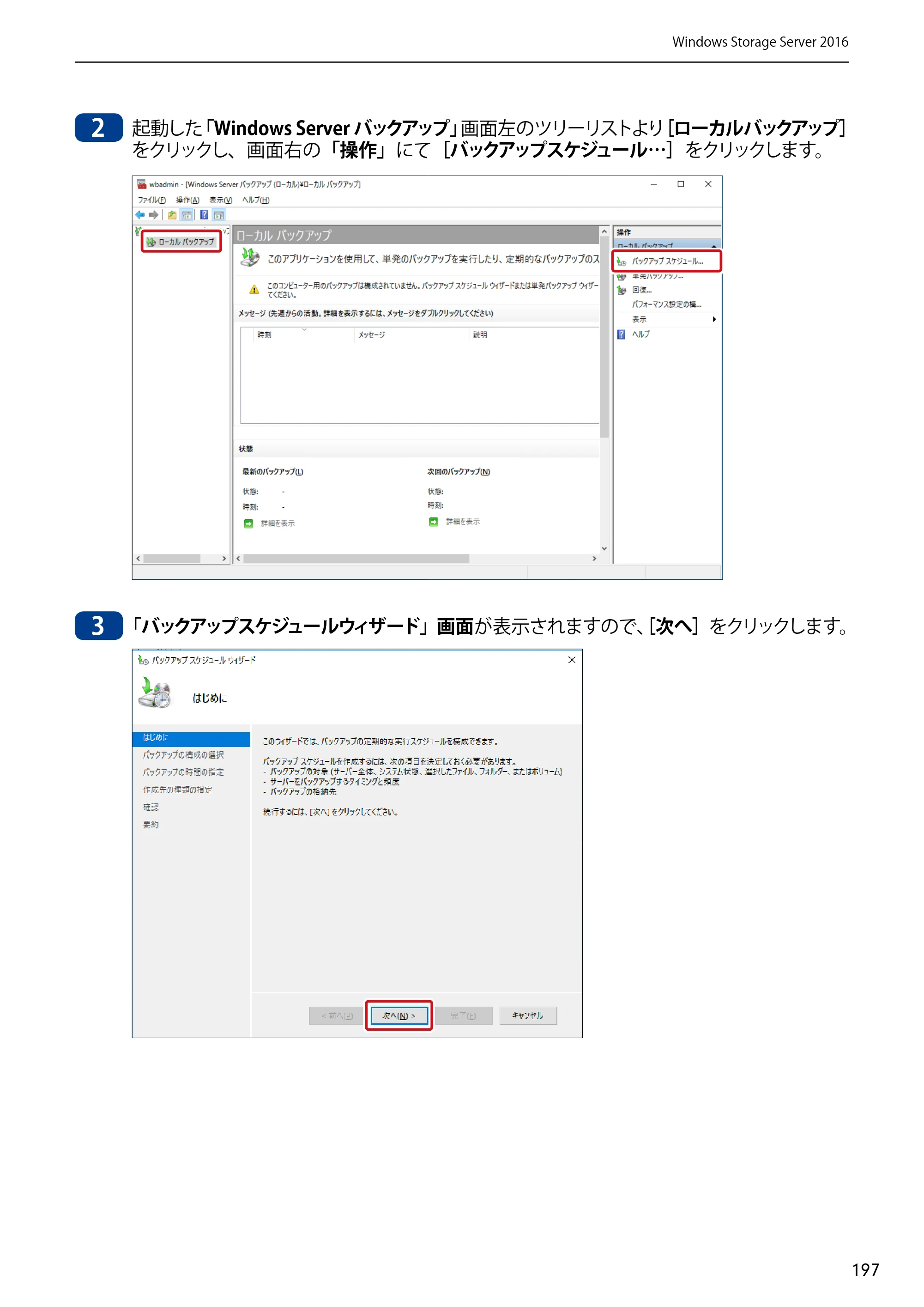Click 詳細を表示 under 次回のバックアップ

463,522
